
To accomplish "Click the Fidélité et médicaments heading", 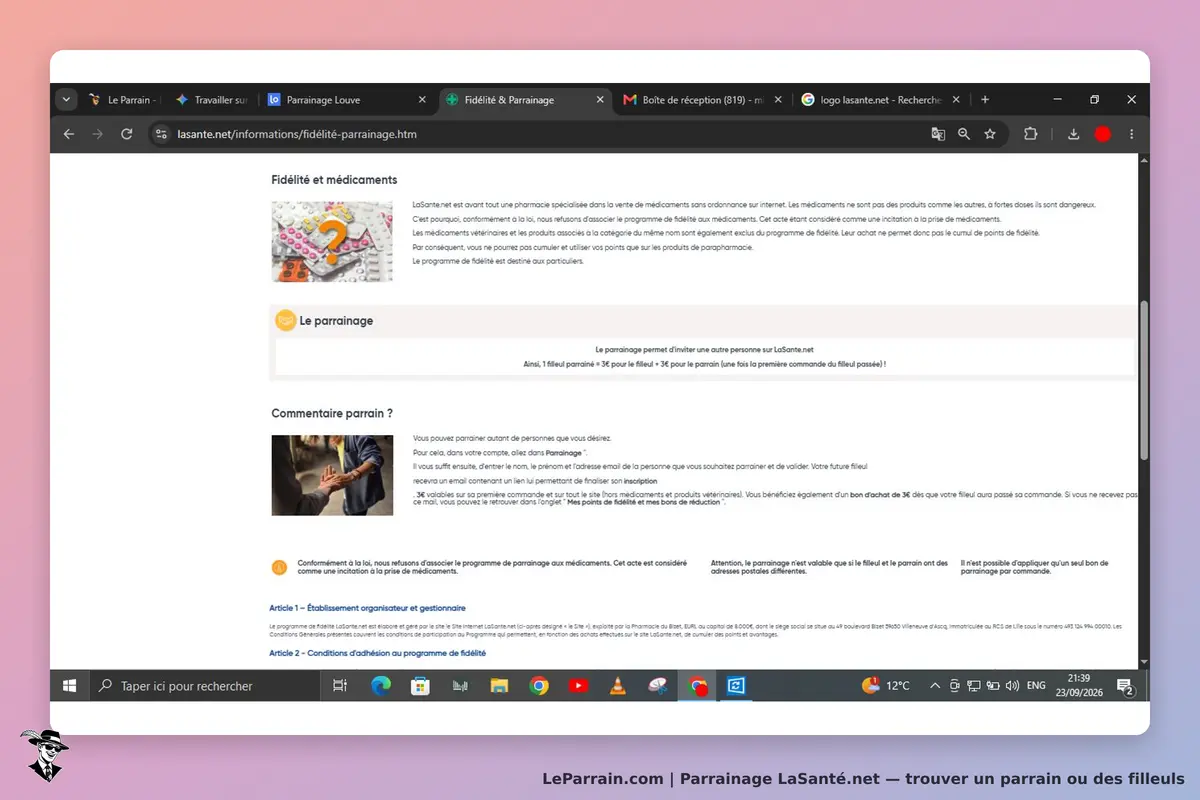I will click(x=334, y=180).
